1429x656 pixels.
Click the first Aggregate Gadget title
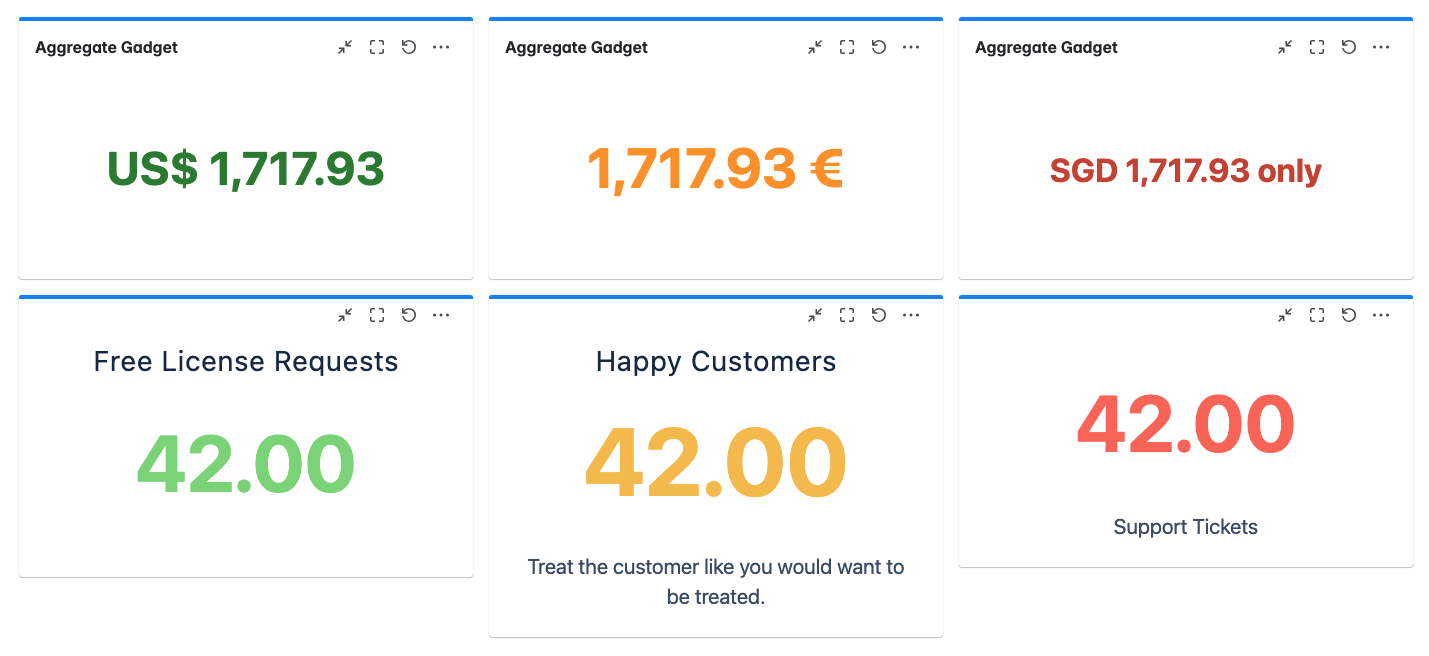click(x=106, y=47)
